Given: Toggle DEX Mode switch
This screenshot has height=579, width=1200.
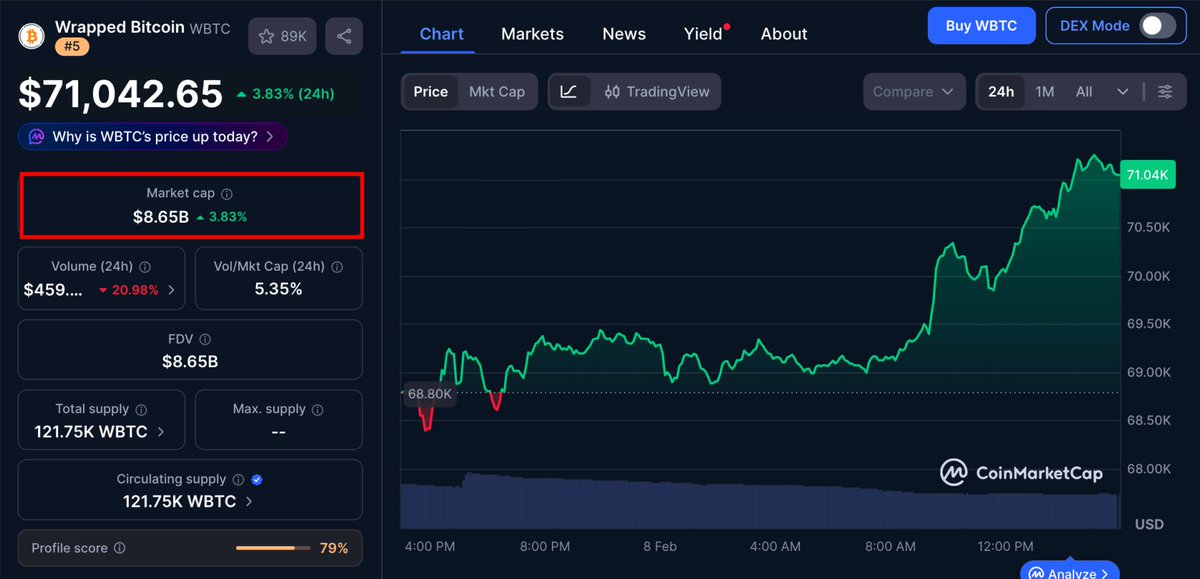Looking at the screenshot, I should pyautogui.click(x=1157, y=26).
